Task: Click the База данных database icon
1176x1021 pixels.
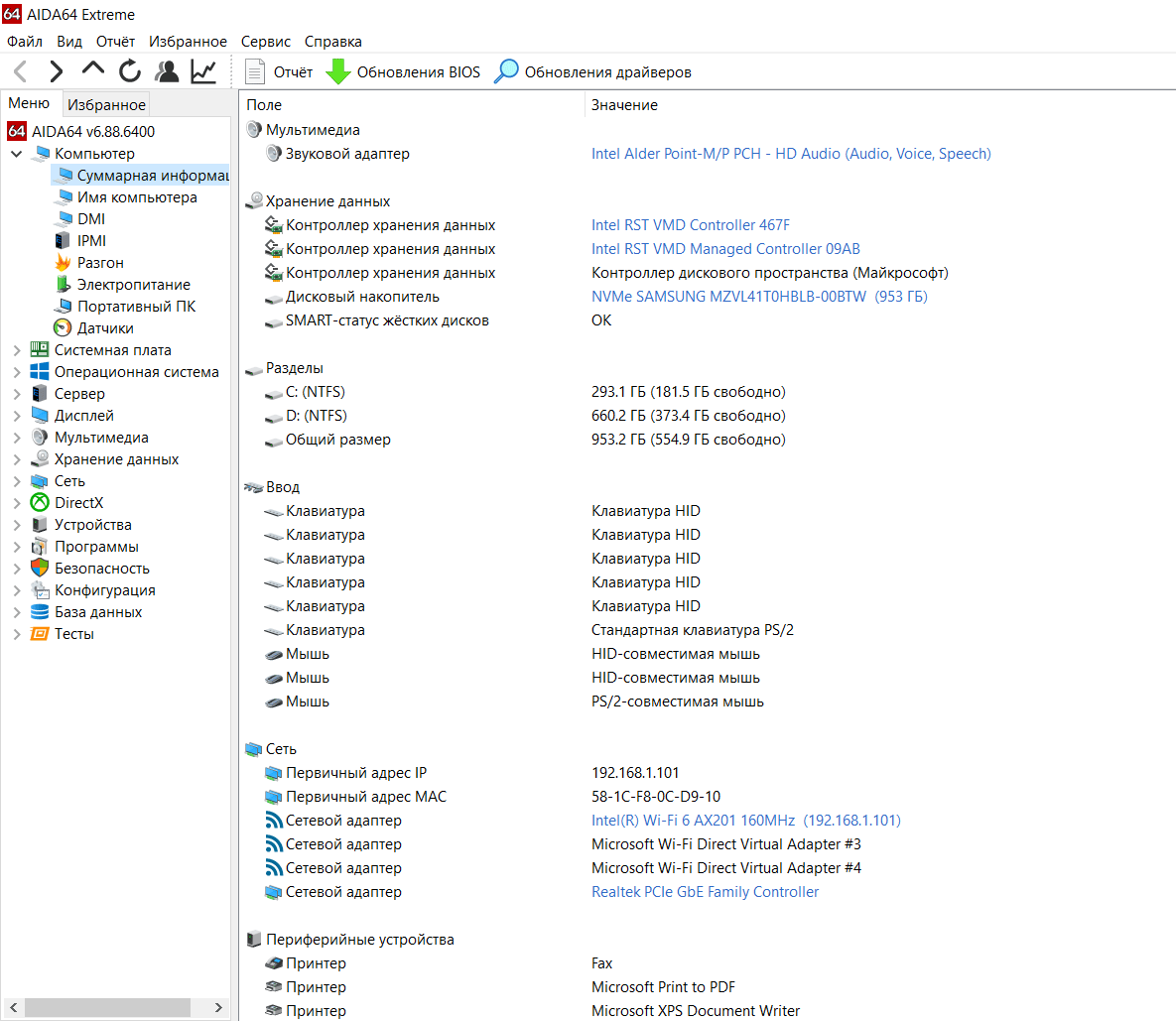Action: [40, 611]
